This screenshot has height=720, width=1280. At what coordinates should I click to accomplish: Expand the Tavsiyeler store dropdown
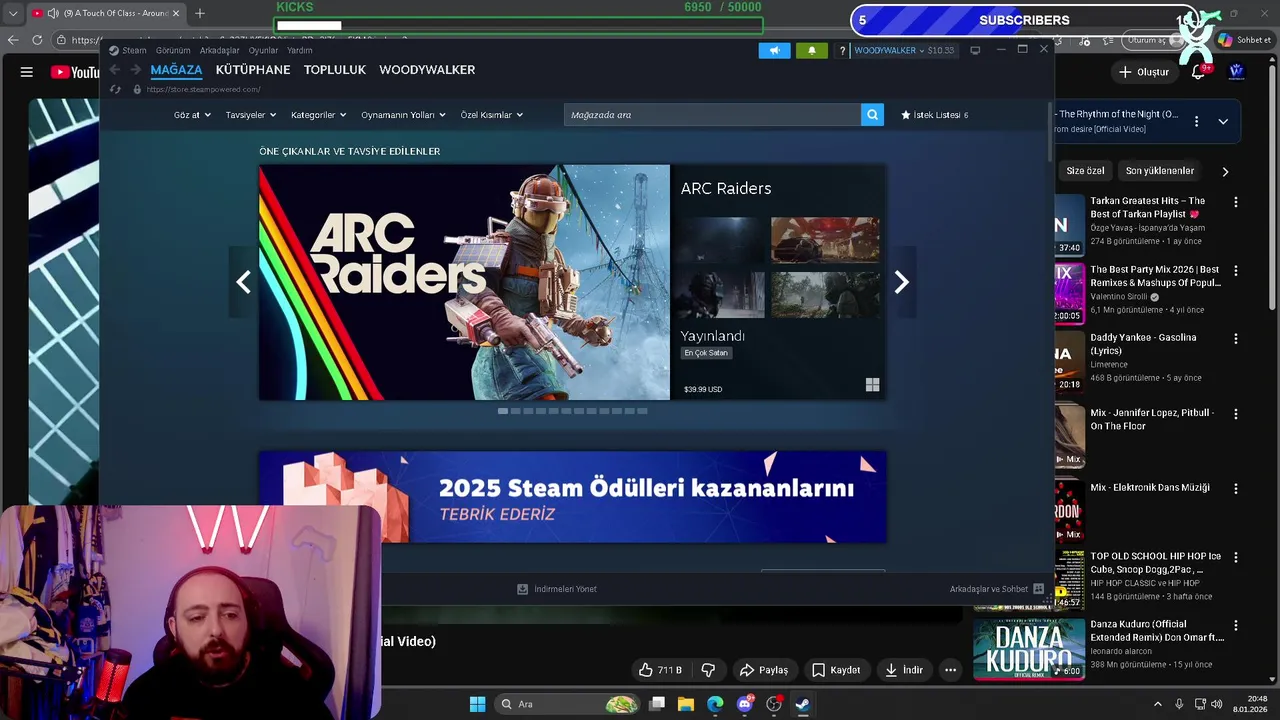250,115
